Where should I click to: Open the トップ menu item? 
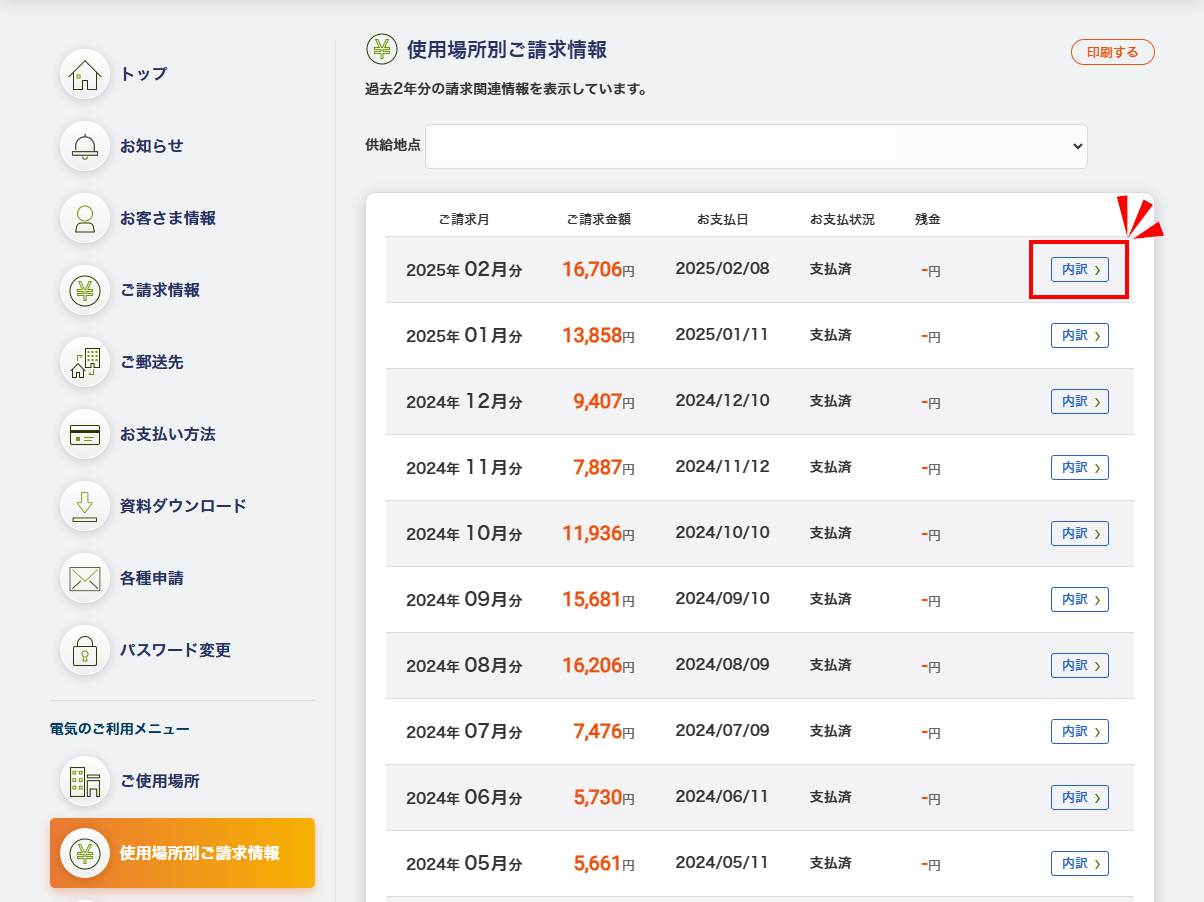144,74
